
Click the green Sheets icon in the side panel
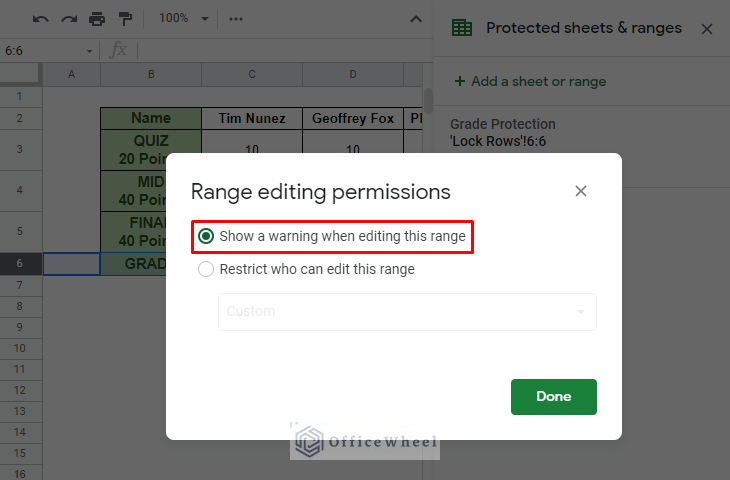point(462,28)
